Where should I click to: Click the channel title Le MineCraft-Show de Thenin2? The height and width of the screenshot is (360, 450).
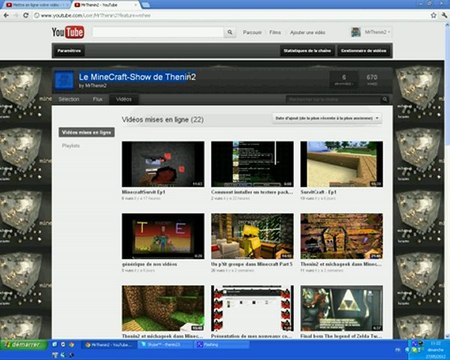point(137,77)
